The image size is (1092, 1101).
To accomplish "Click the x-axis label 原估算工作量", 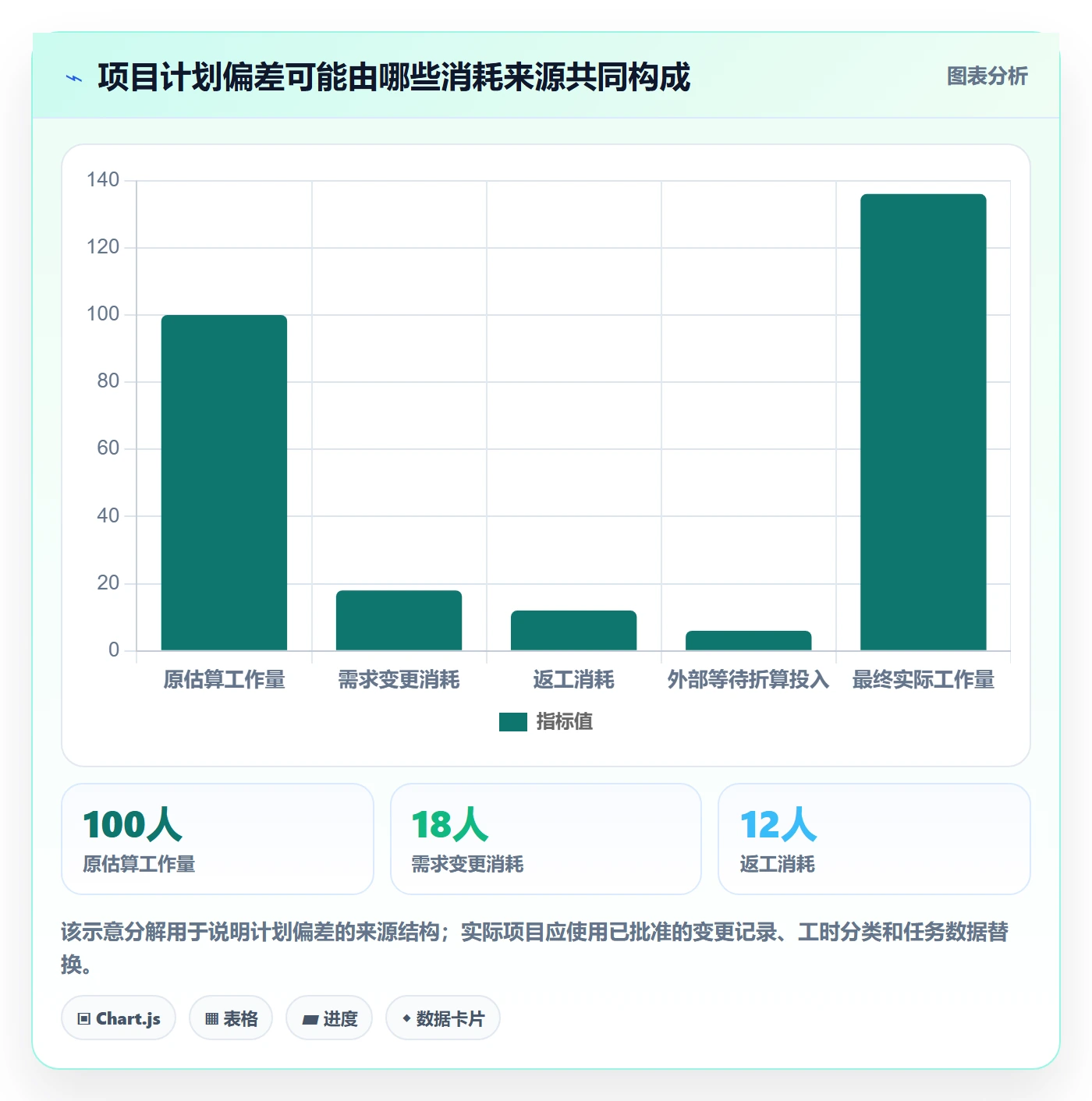I will pos(224,680).
